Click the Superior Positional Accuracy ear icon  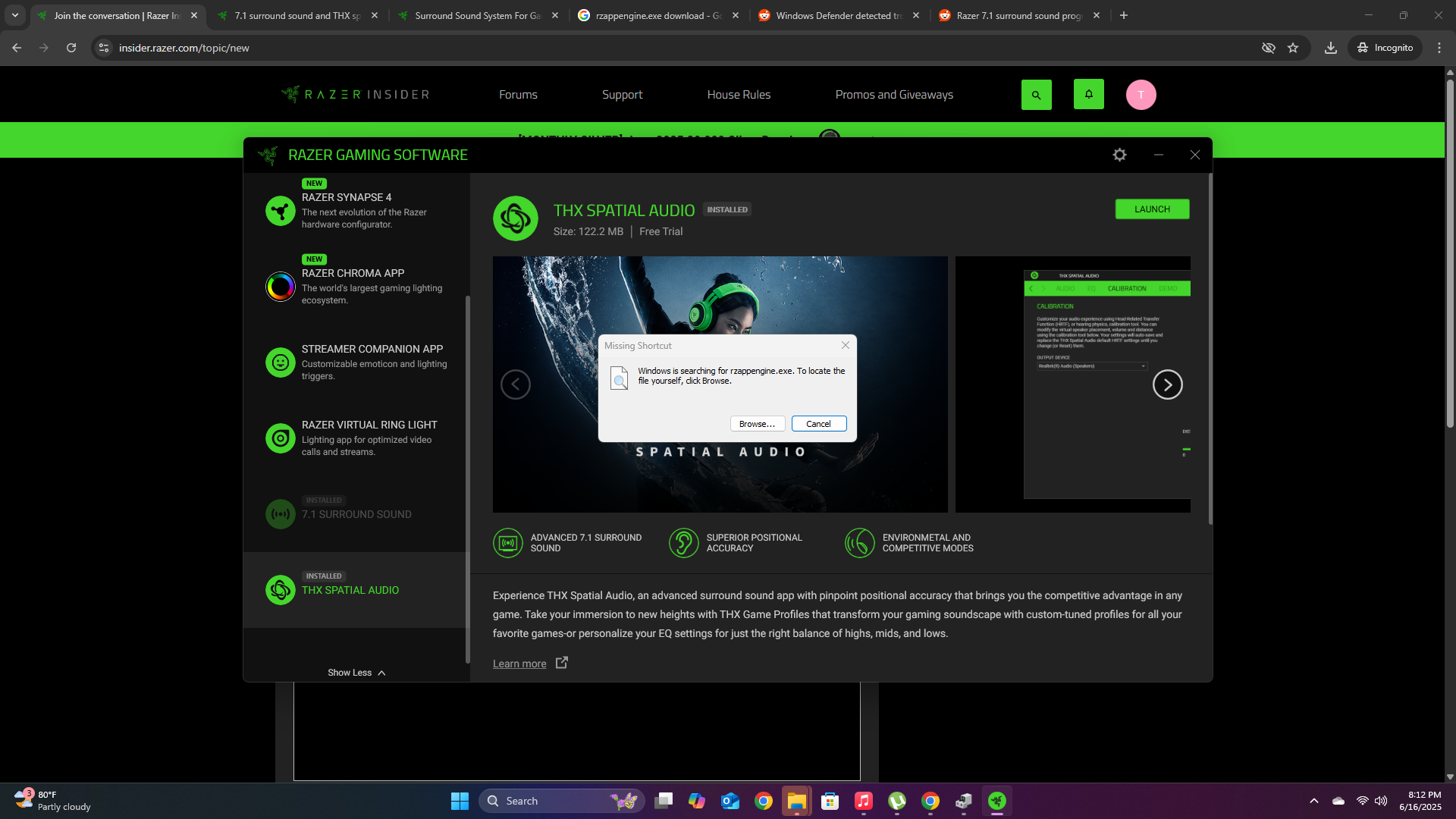(684, 543)
